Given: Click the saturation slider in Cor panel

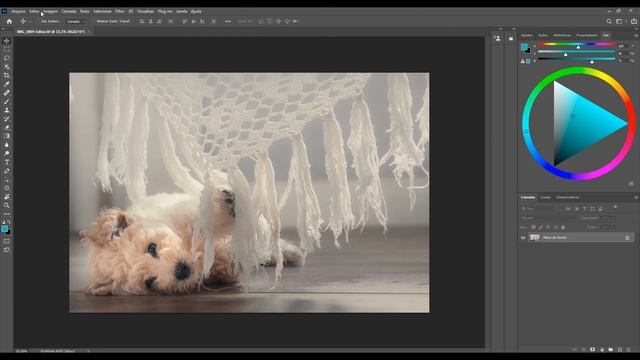Looking at the screenshot, I should (x=576, y=51).
